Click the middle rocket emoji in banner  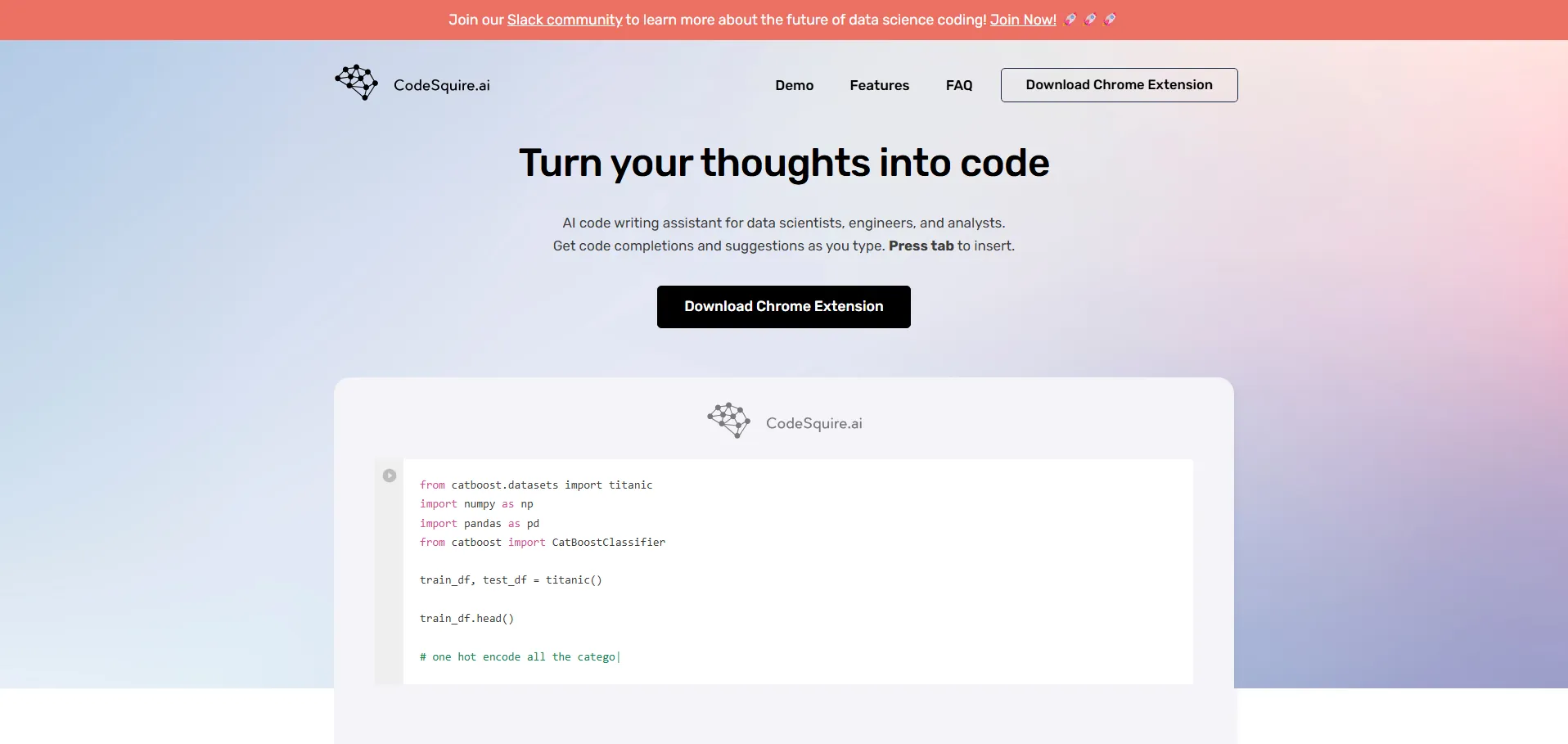coord(1090,20)
